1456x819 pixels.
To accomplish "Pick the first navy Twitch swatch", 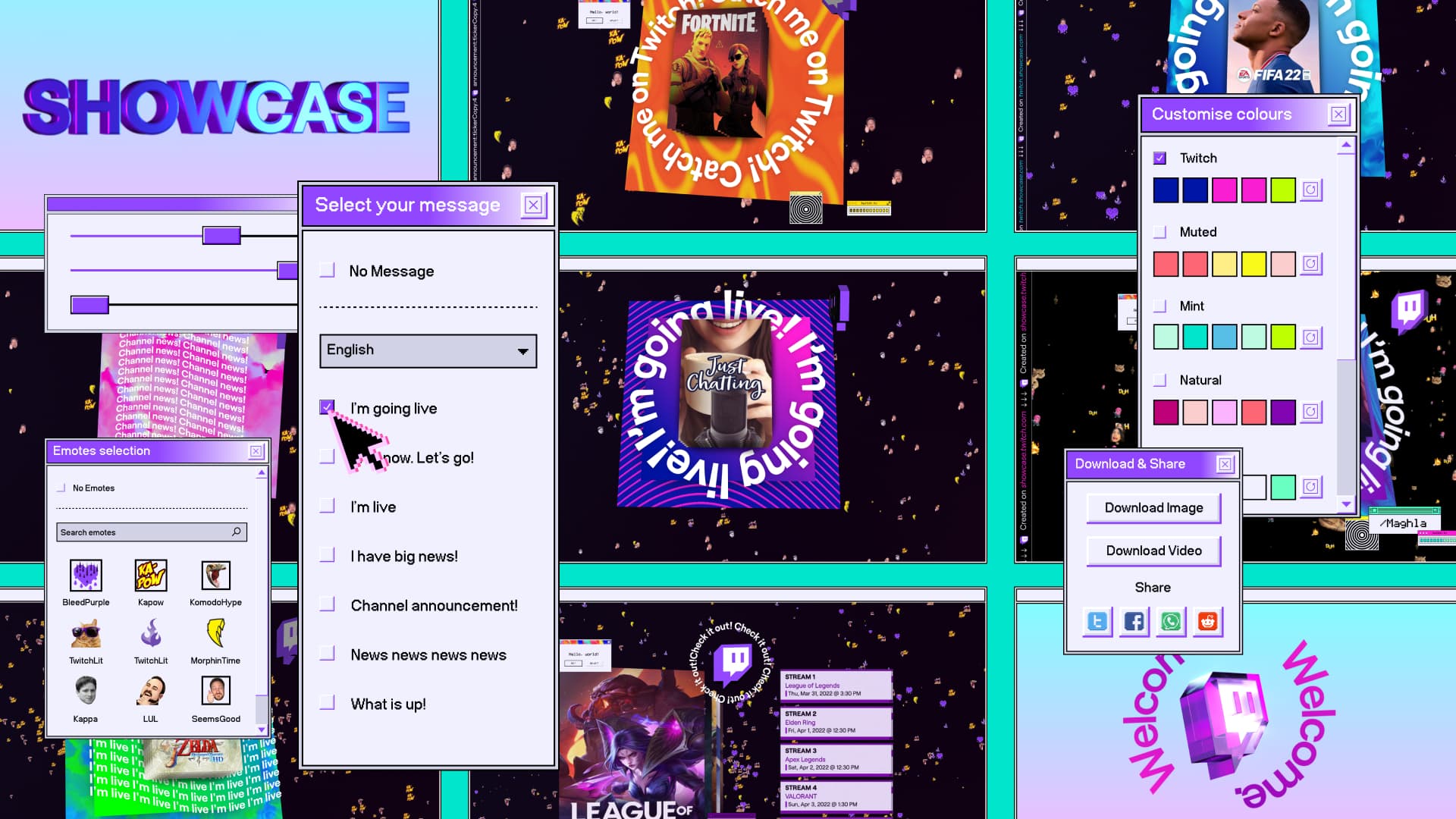I will click(1166, 190).
